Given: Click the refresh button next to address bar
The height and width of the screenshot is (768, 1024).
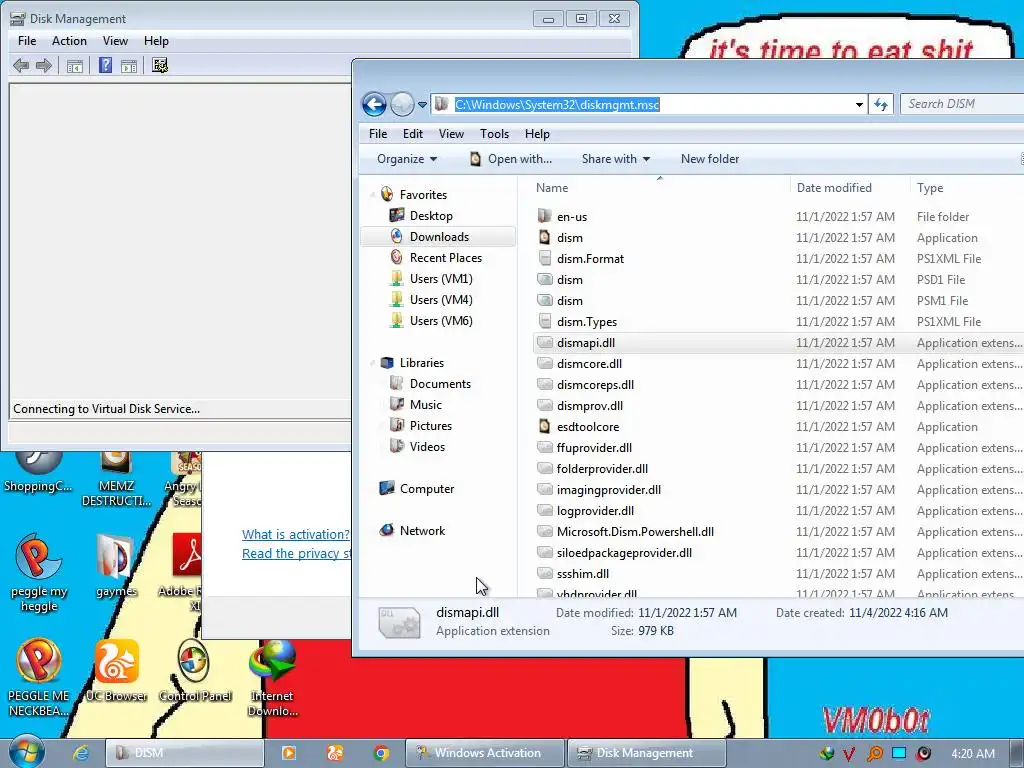Looking at the screenshot, I should coord(881,104).
